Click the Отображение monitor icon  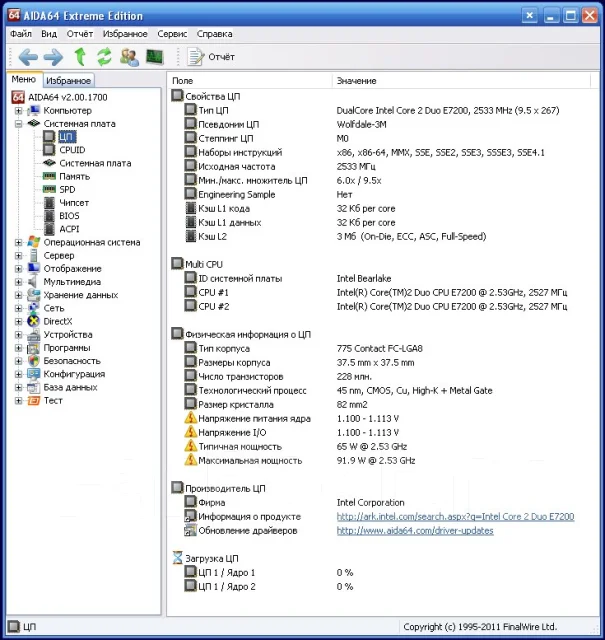click(33, 268)
